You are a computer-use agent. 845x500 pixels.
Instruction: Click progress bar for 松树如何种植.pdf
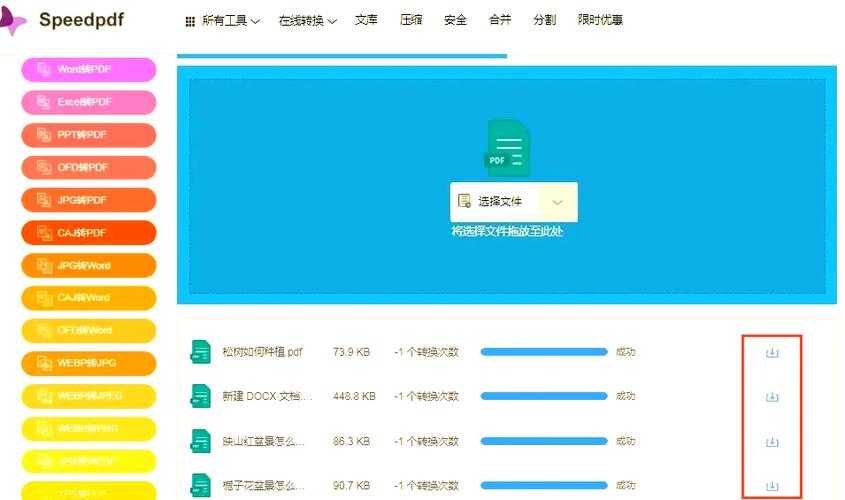point(544,352)
